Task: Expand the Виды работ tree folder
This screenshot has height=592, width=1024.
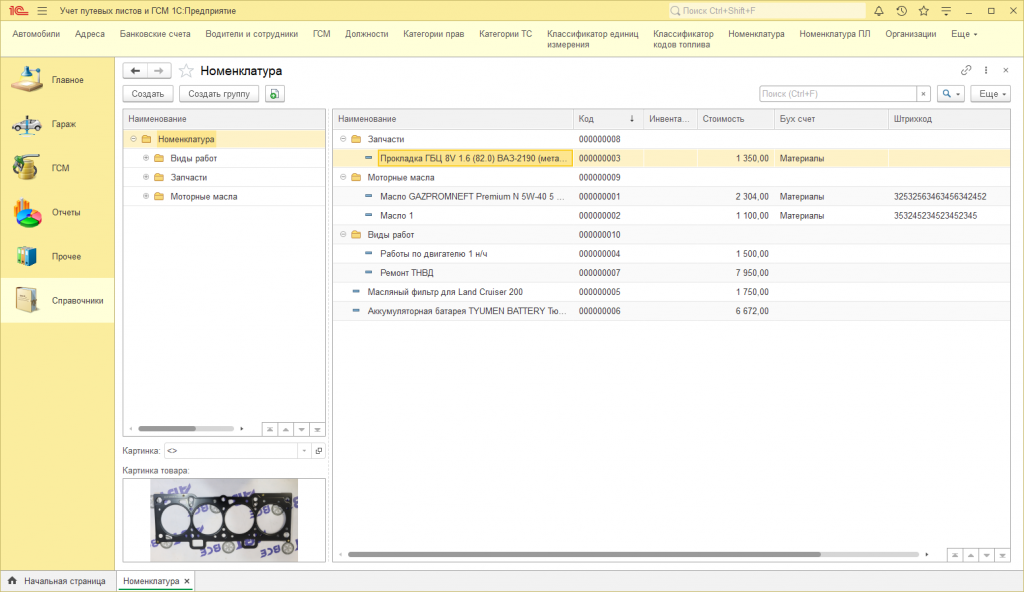Action: click(146, 158)
